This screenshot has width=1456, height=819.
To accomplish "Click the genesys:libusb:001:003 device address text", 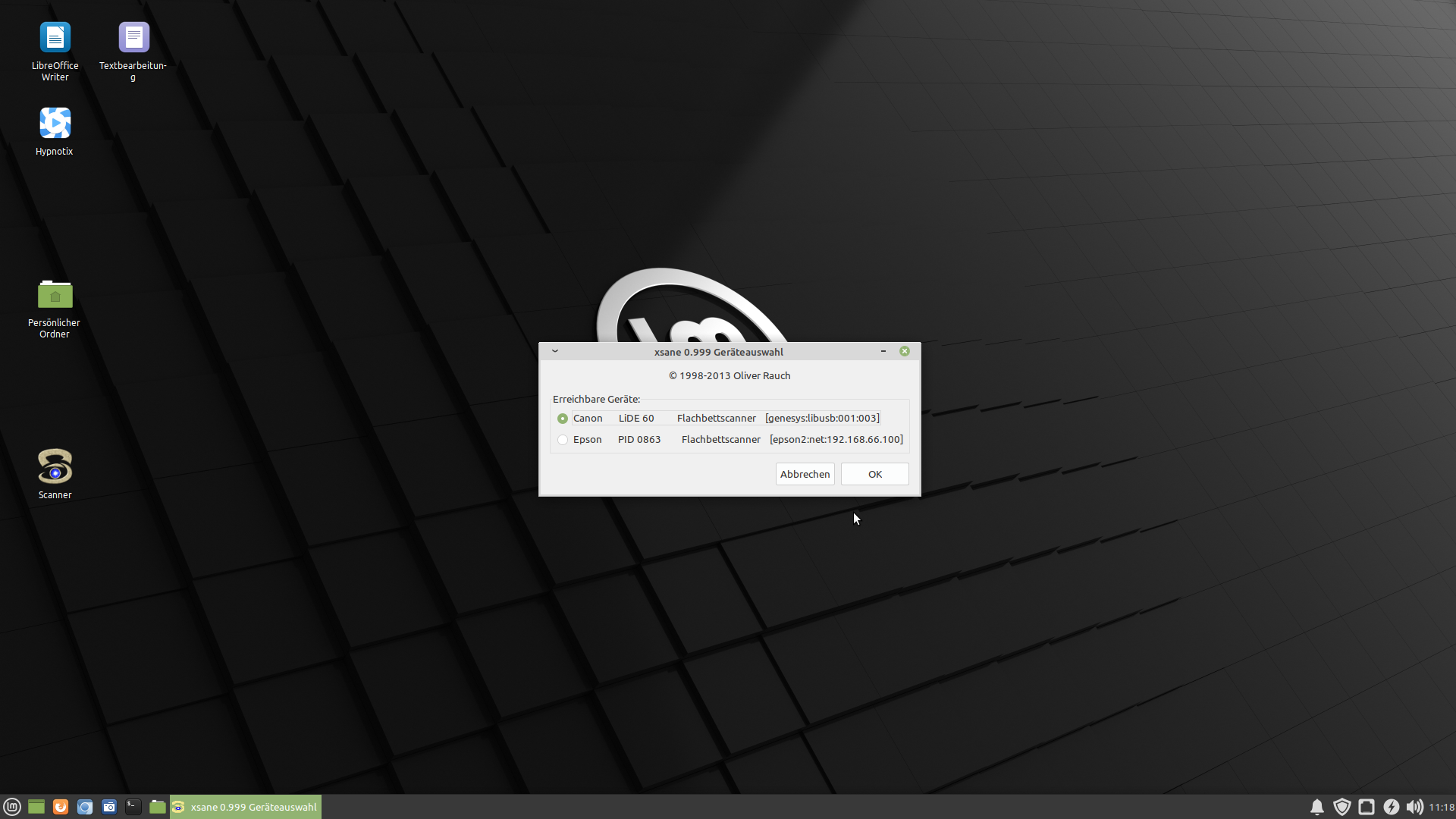I will 822,419.
